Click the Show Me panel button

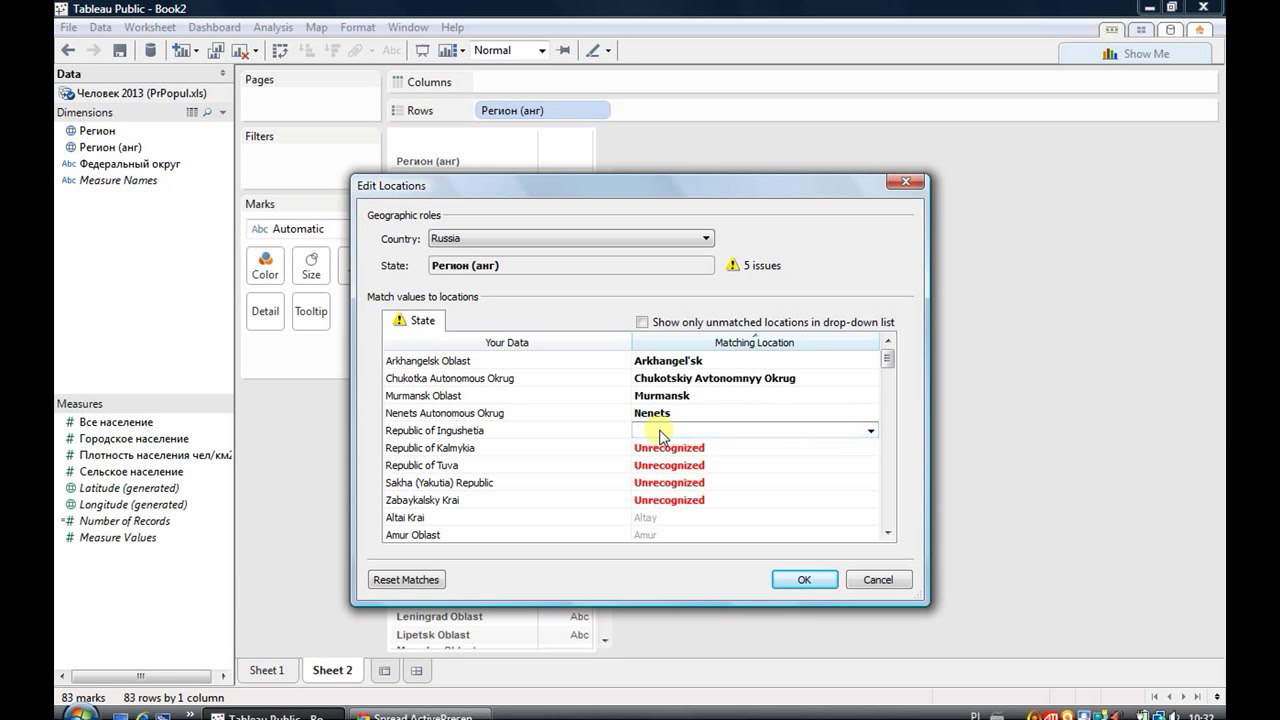coord(1135,54)
